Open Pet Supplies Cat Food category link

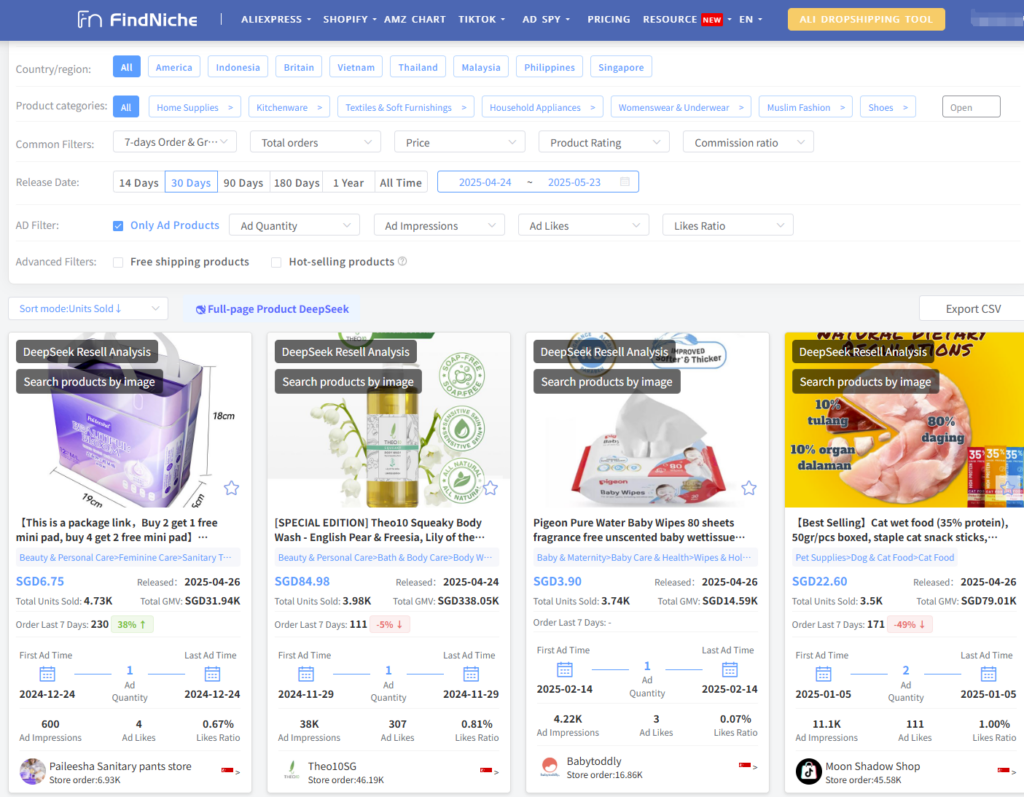coord(874,557)
